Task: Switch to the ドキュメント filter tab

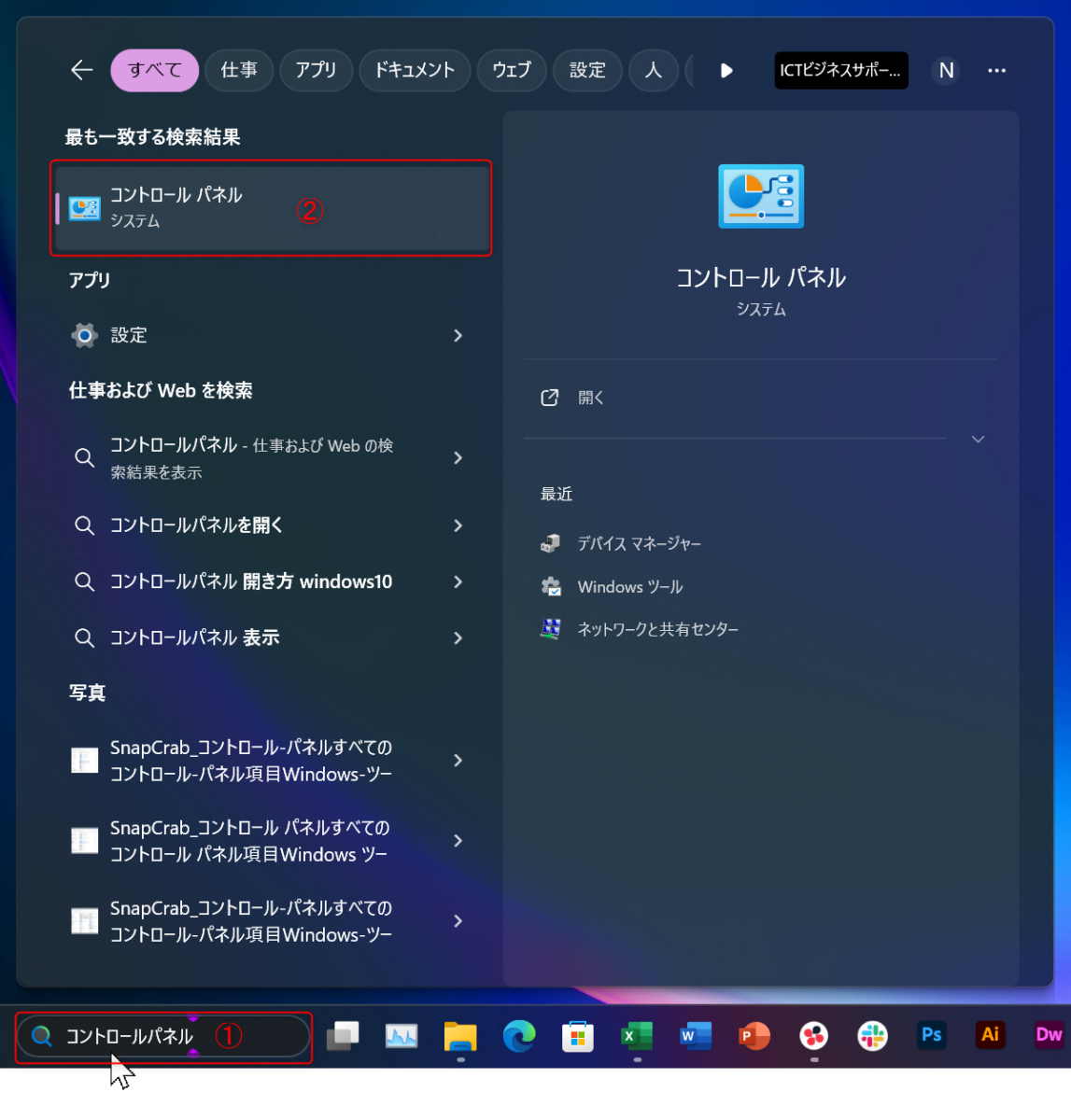Action: [415, 70]
